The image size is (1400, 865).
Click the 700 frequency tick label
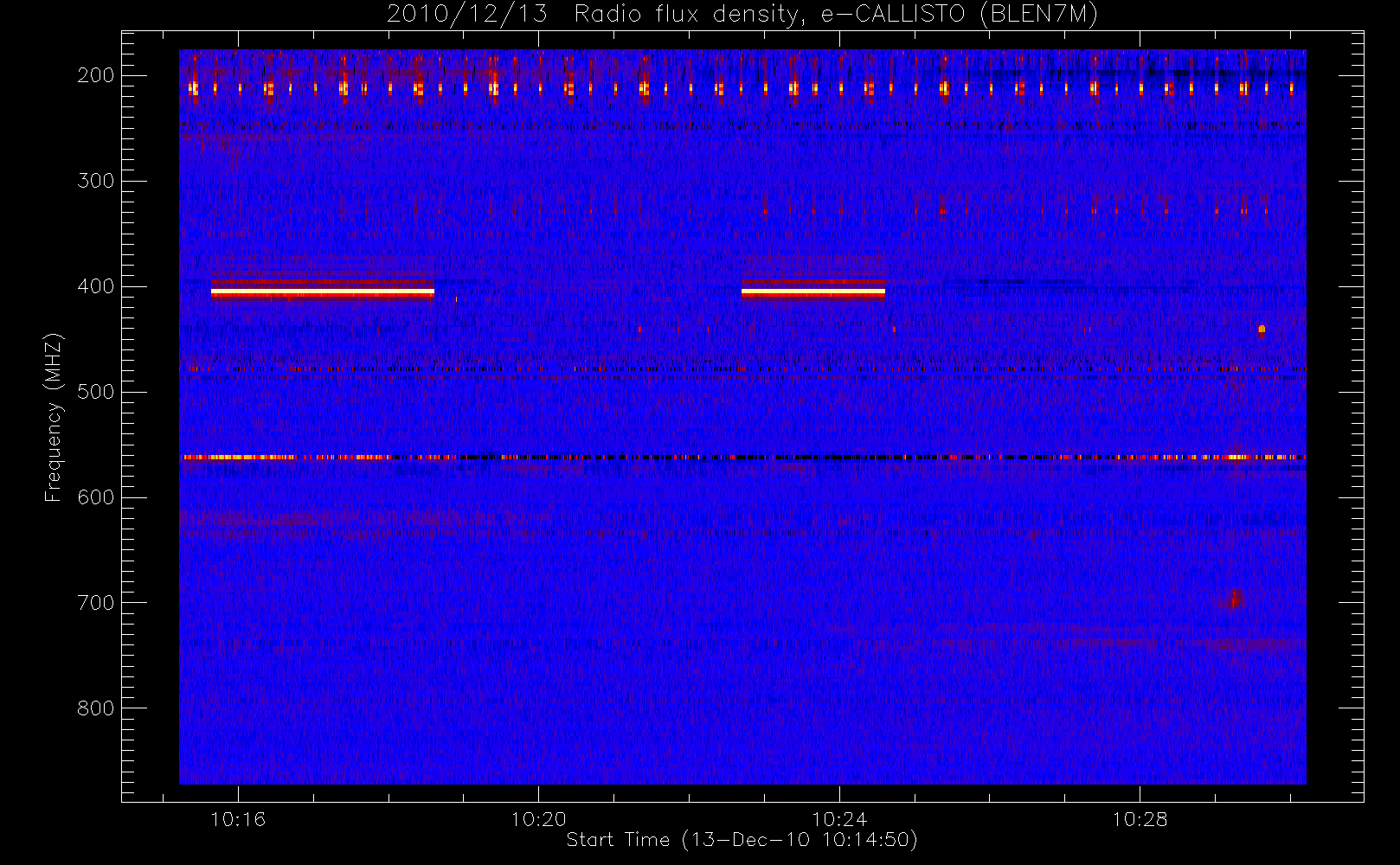[96, 603]
